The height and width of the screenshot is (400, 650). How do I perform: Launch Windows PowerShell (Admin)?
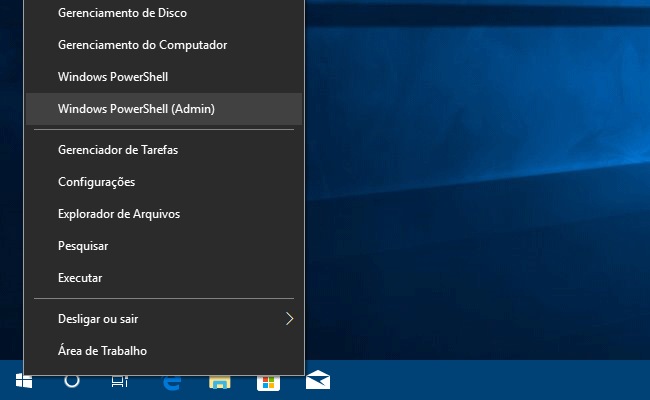click(164, 109)
